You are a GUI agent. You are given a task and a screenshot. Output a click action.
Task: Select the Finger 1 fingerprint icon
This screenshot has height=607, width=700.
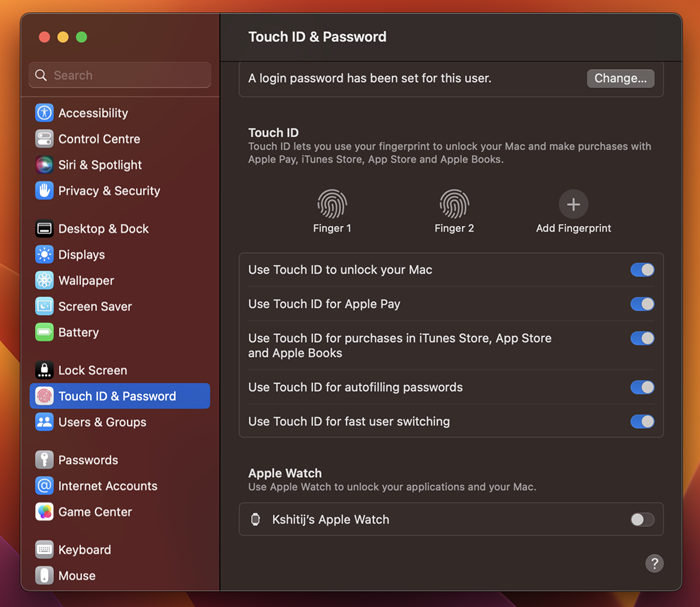332,204
